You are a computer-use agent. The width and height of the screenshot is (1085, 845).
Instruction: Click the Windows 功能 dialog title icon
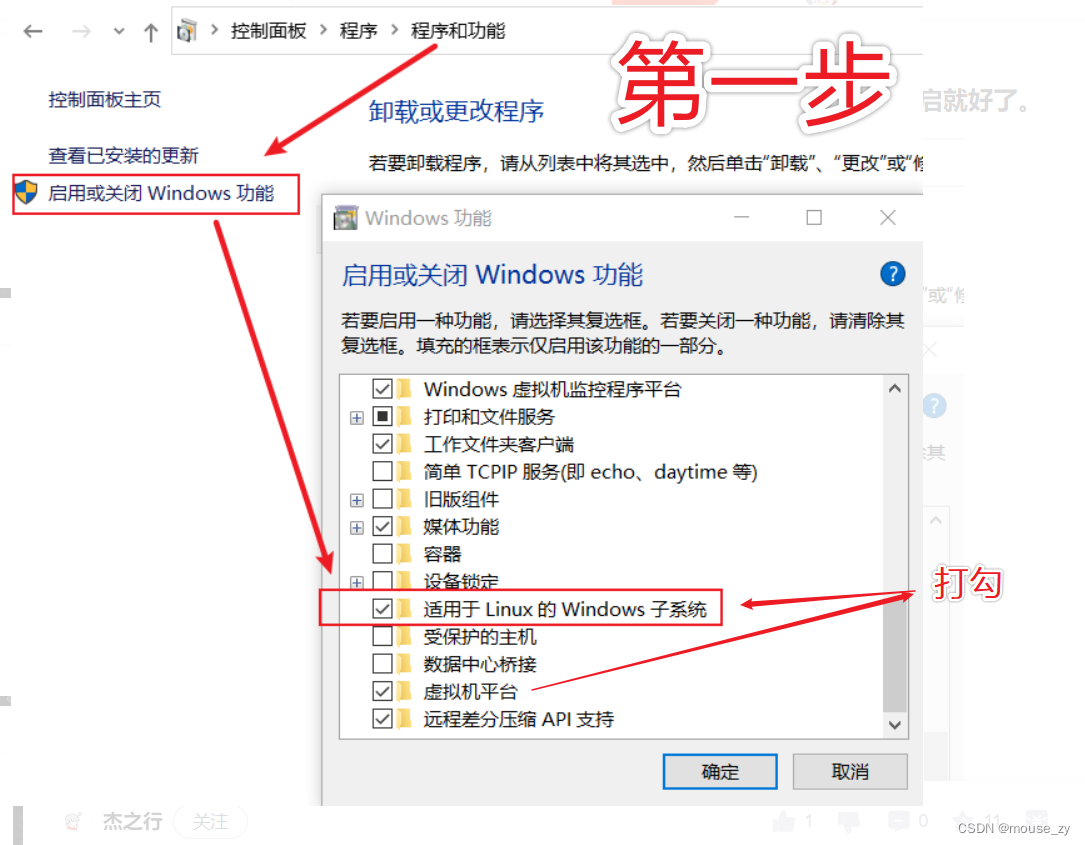[x=345, y=218]
